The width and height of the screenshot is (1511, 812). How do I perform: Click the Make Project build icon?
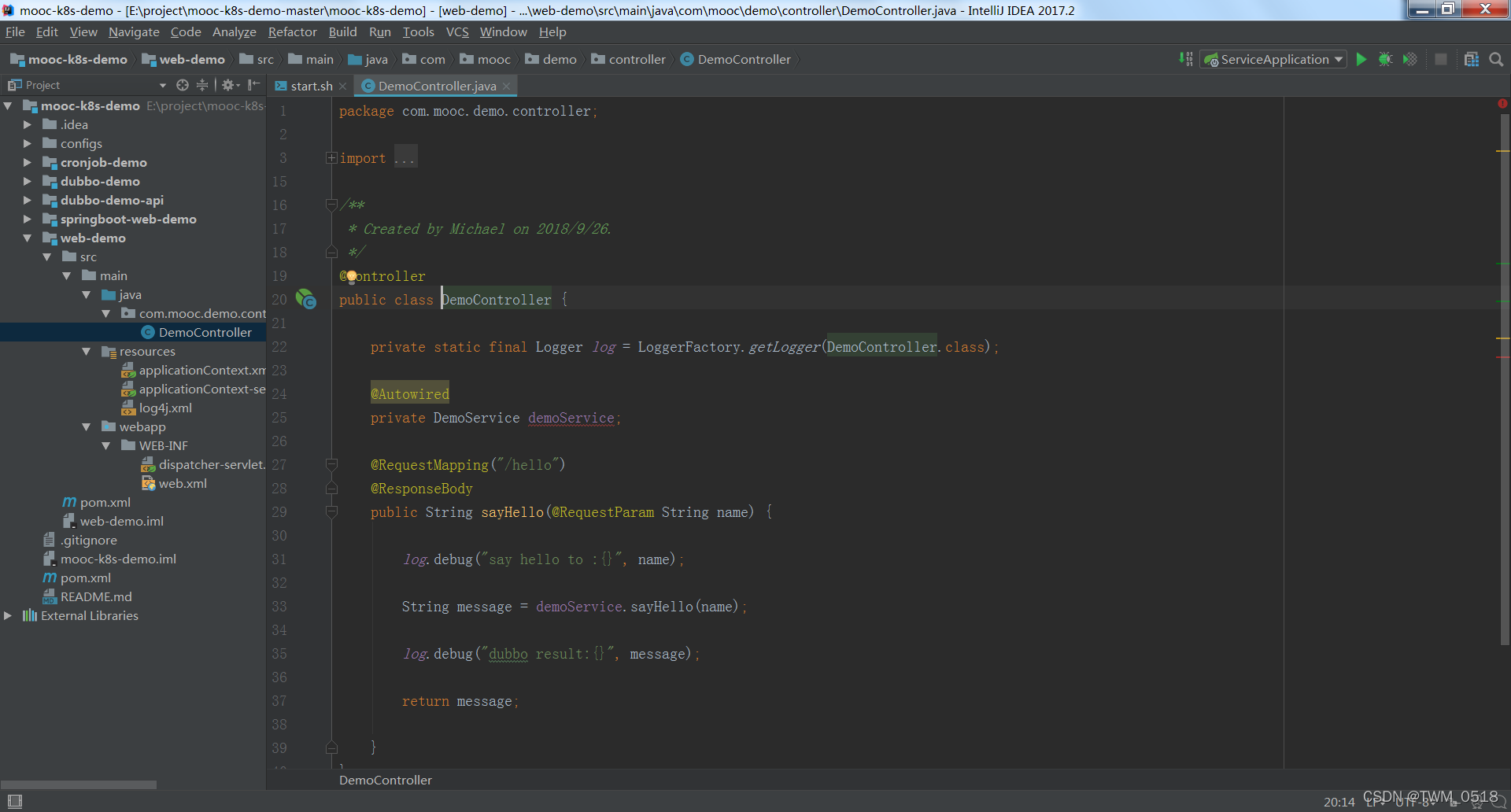[x=1186, y=59]
